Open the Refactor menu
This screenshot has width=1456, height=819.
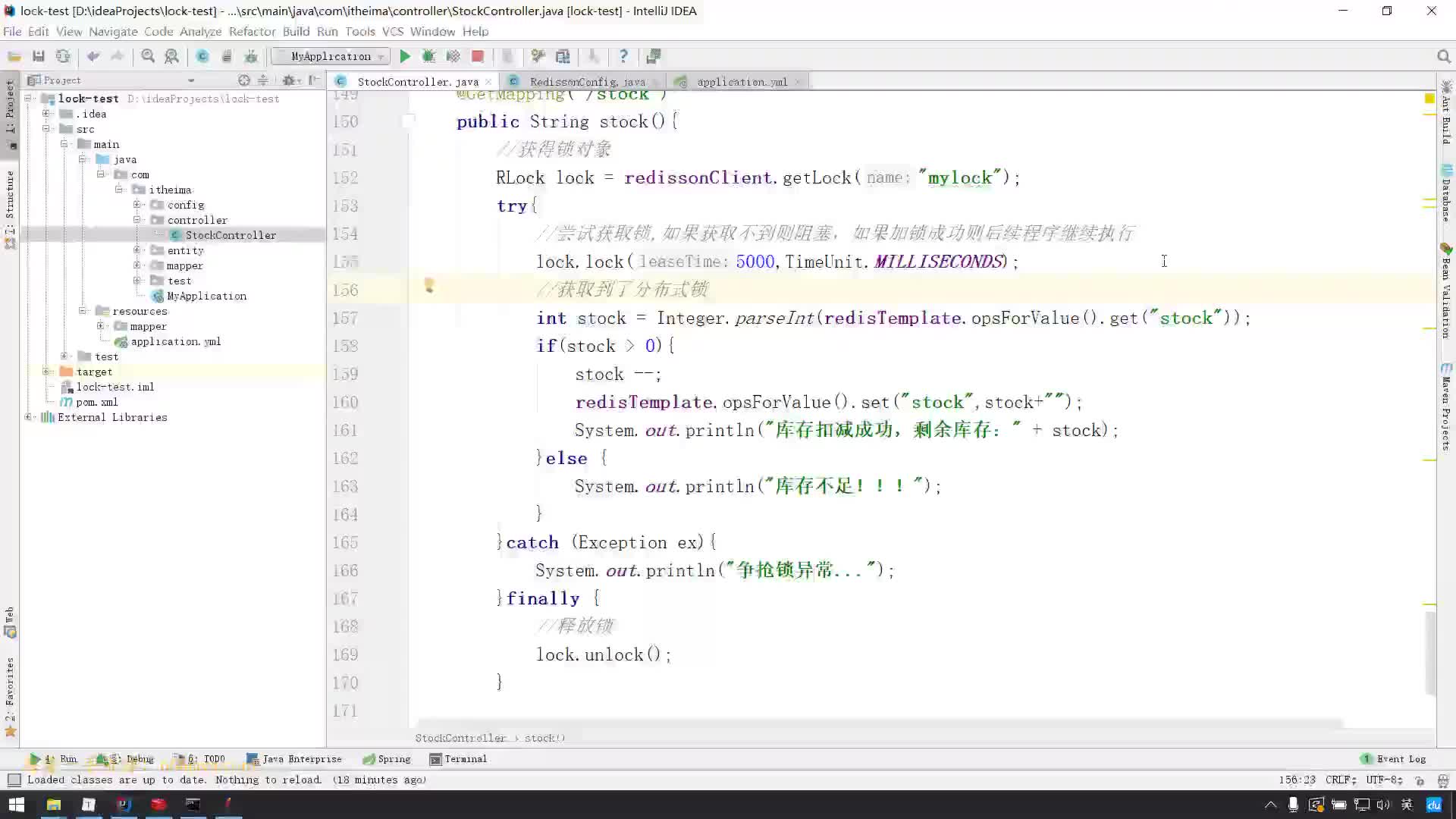[x=252, y=31]
